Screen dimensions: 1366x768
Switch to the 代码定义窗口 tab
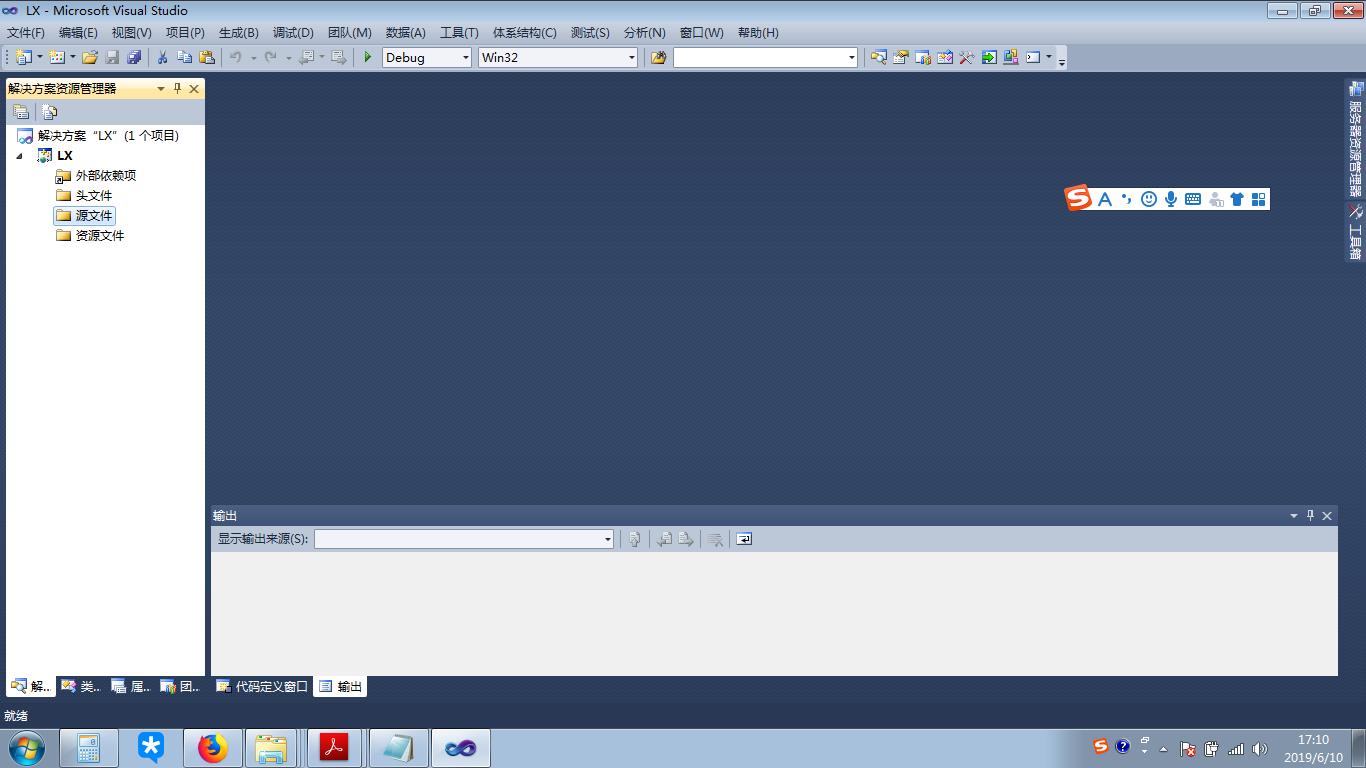262,686
